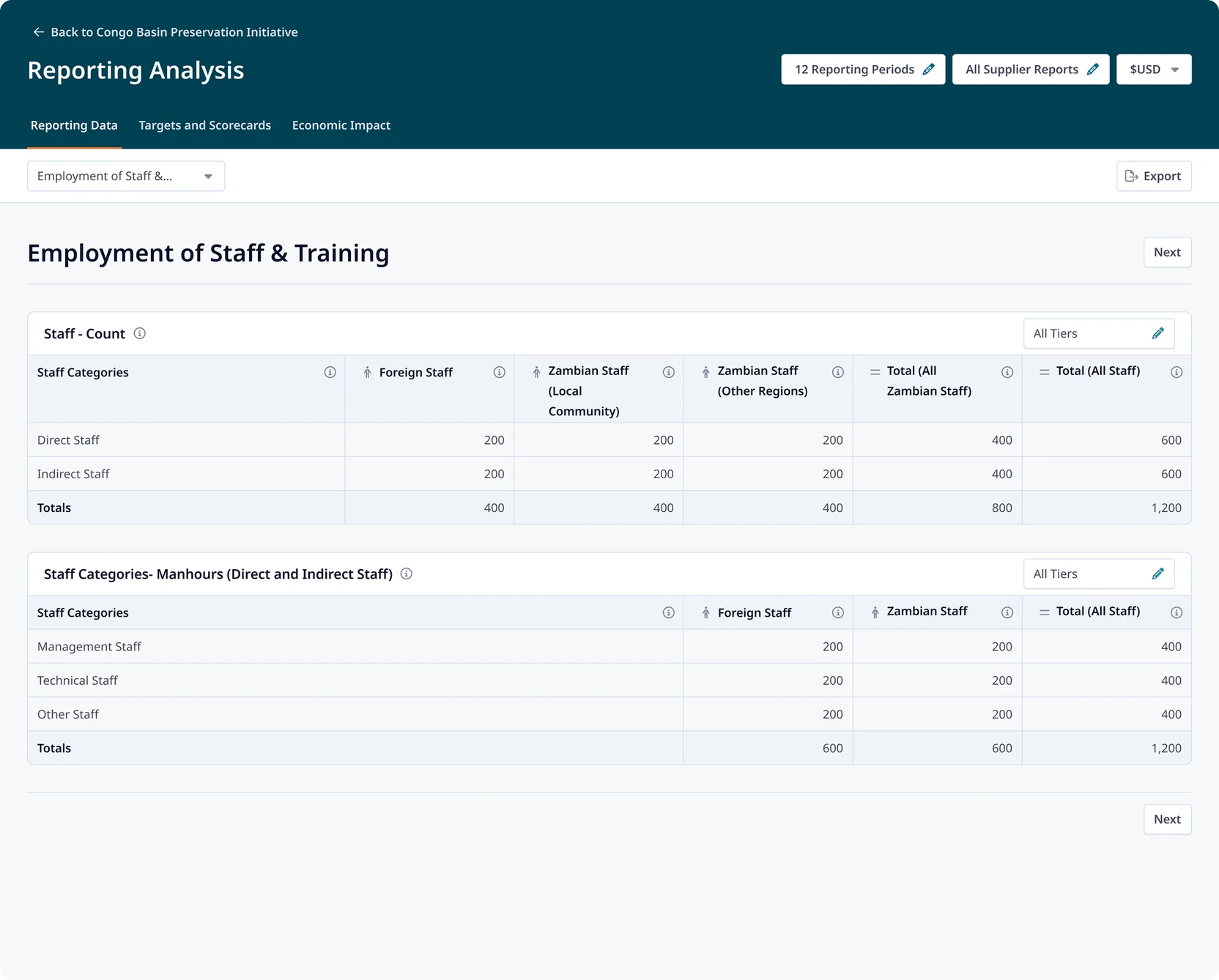This screenshot has width=1219, height=980.
Task: Click person icon beside Zambian Staff (Local Community)
Action: click(537, 372)
